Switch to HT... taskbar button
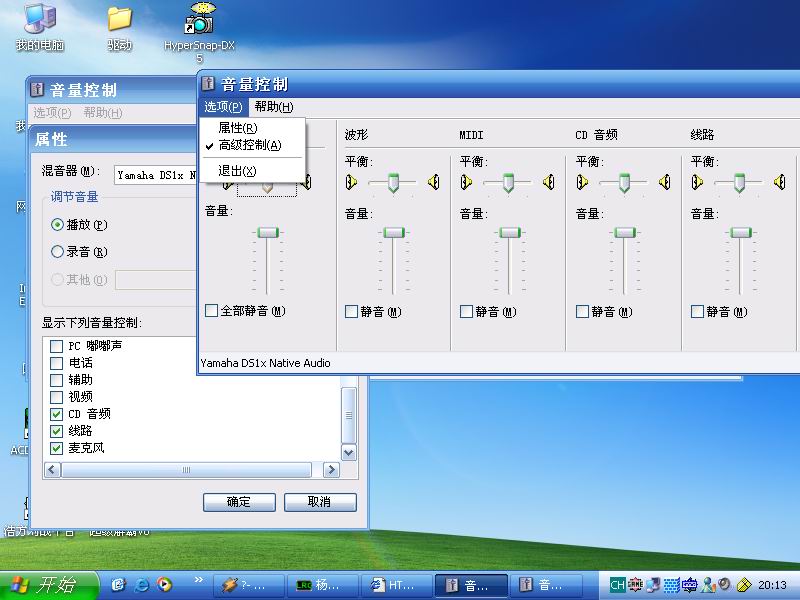The image size is (800, 600). tap(396, 585)
